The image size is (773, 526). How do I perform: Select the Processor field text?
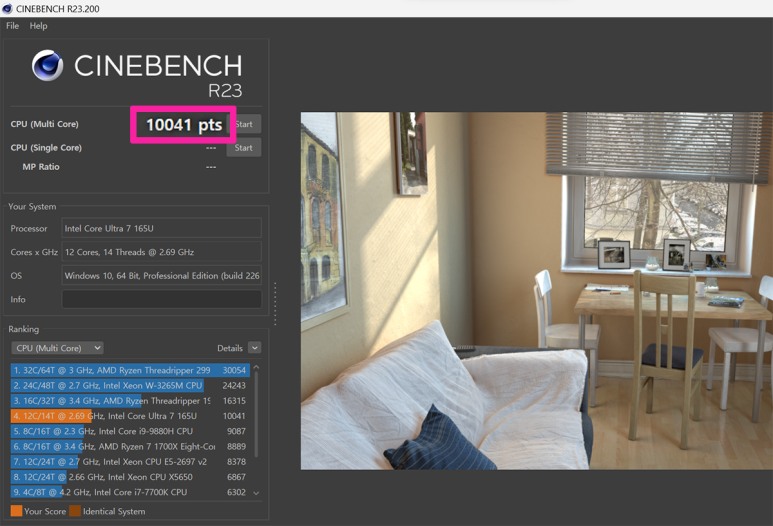point(161,229)
